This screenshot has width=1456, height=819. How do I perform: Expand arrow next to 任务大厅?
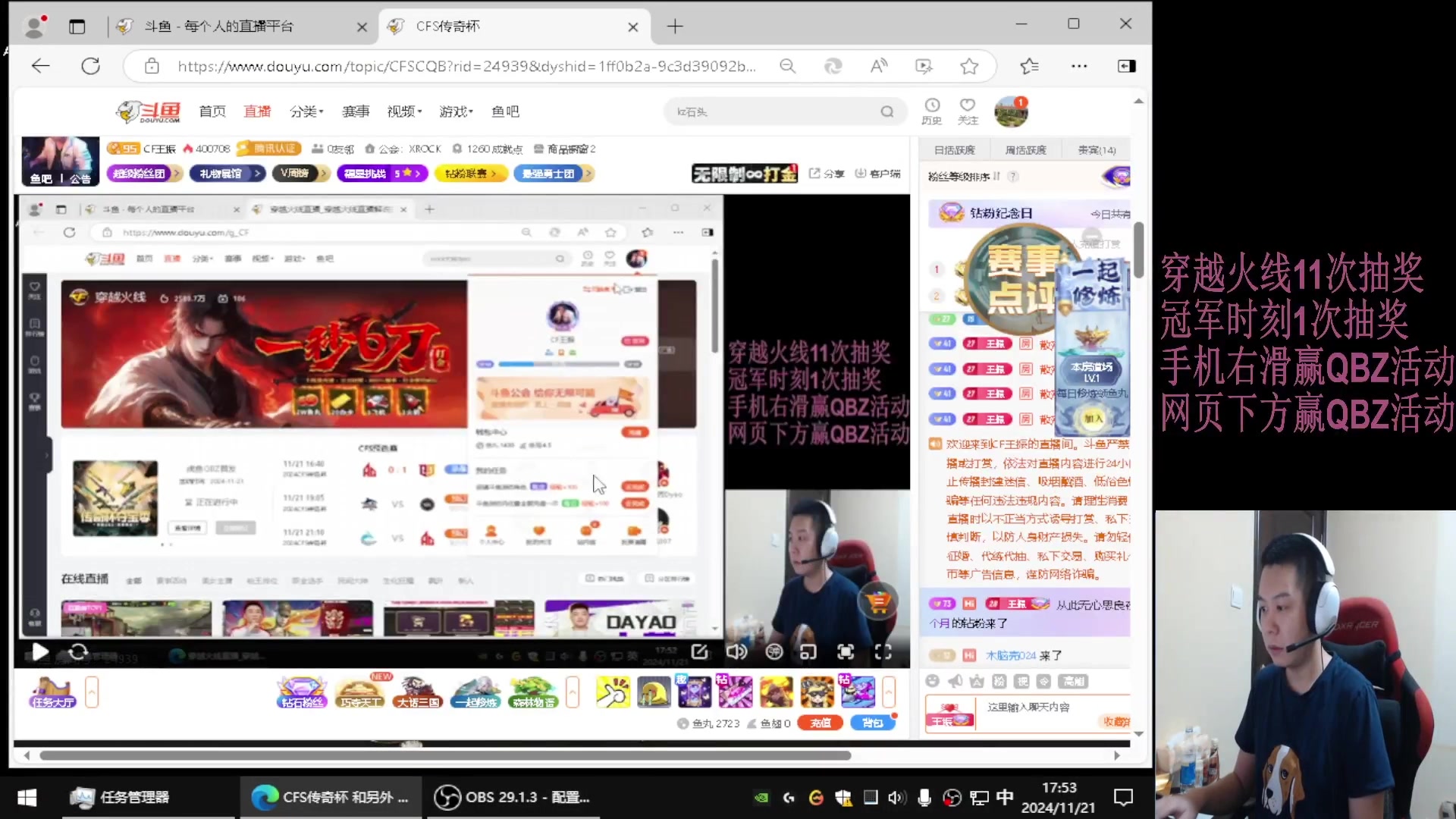pos(92,692)
